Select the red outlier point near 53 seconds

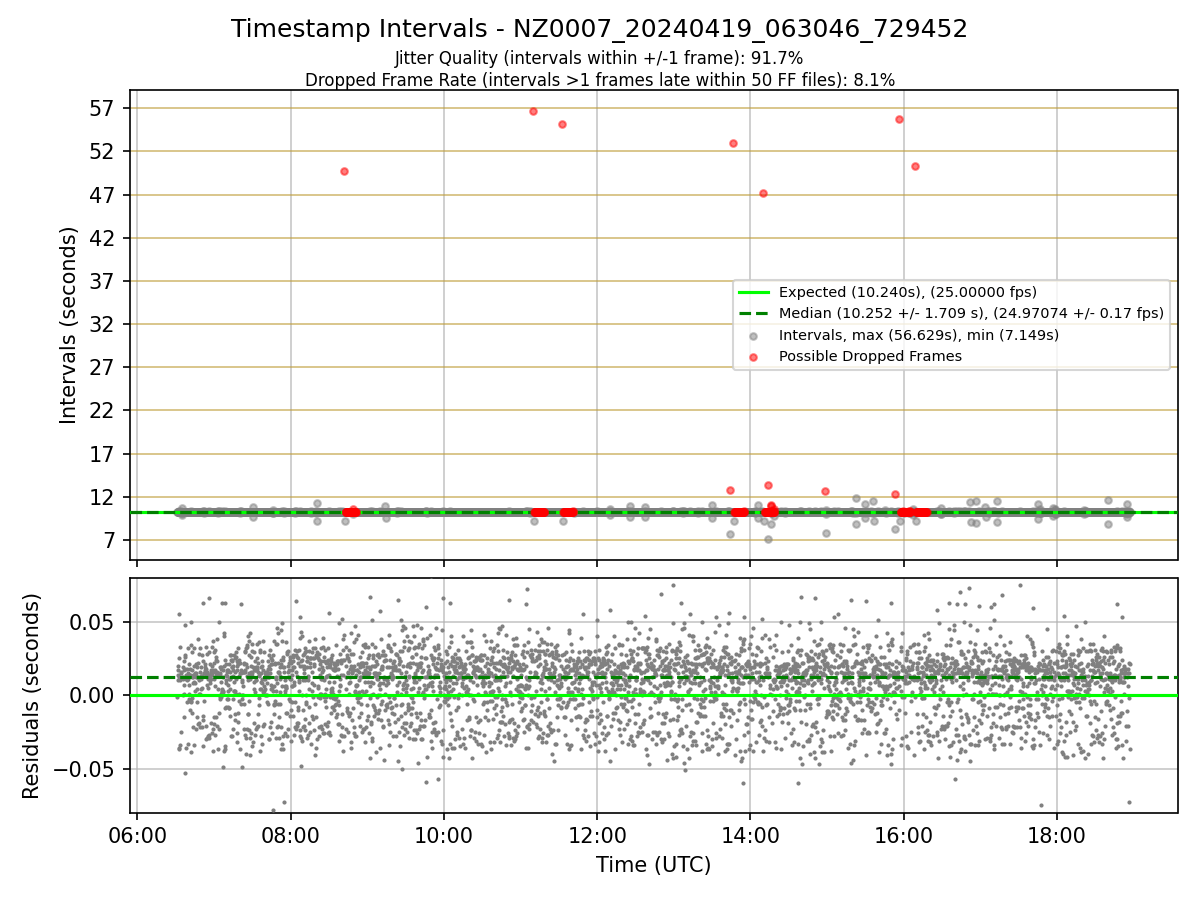733,143
